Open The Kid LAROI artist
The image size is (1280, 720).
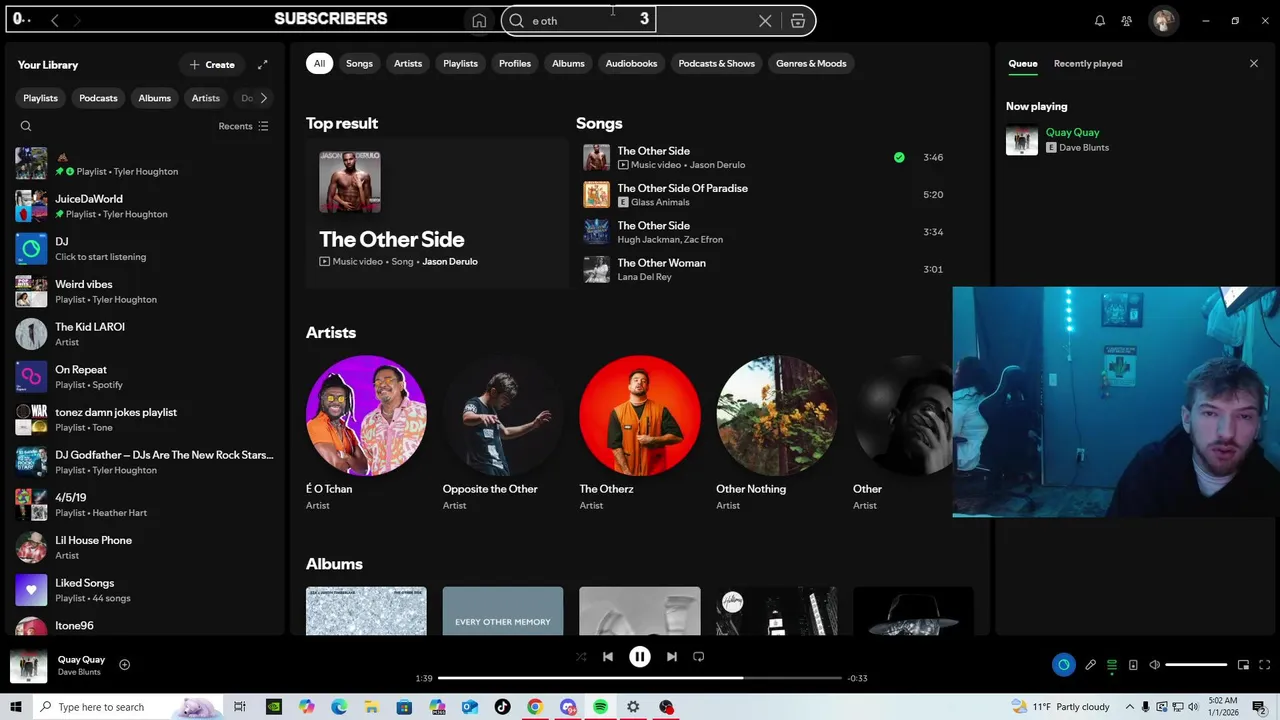pos(145,334)
